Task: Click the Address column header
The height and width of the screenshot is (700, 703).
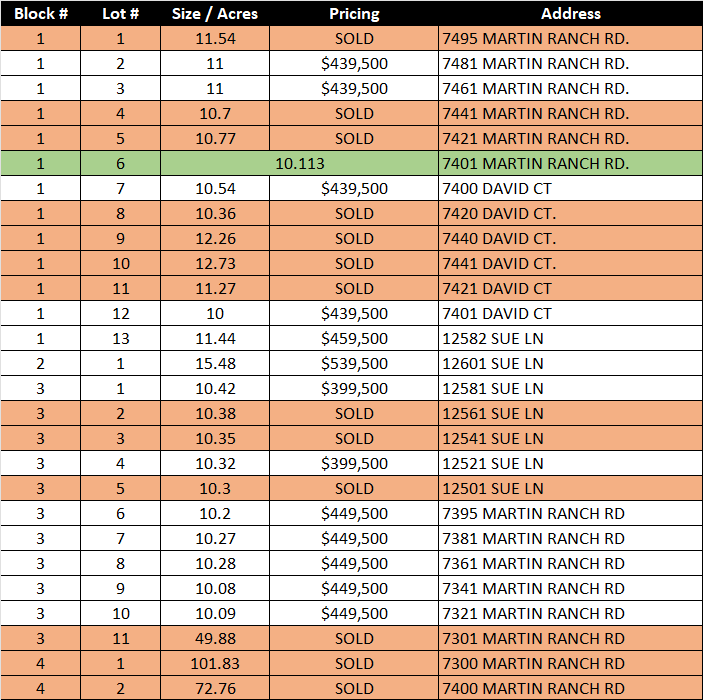Action: [570, 14]
